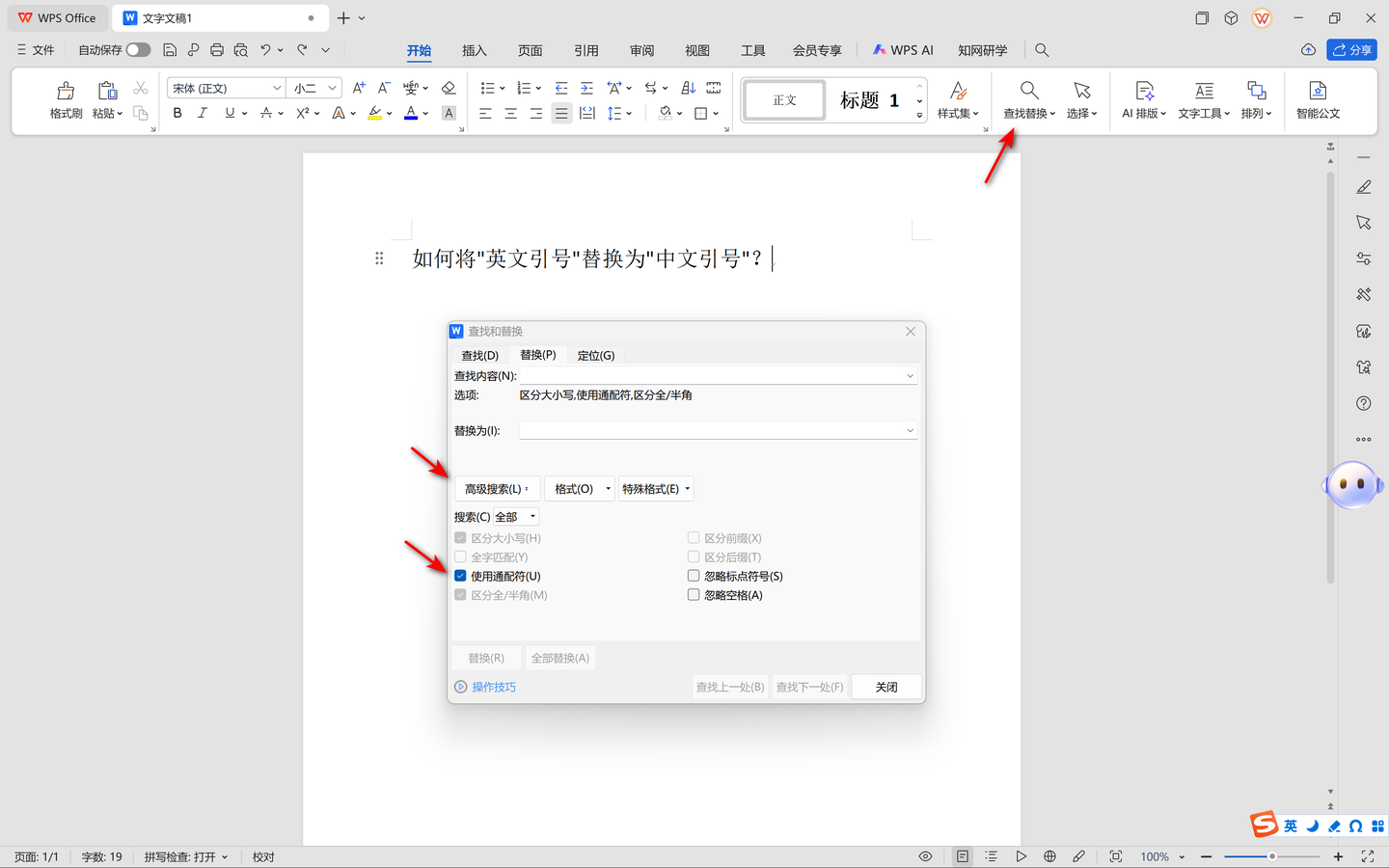The image size is (1389, 868).
Task: Switch to Find (查找) dialog tab
Action: (x=479, y=356)
